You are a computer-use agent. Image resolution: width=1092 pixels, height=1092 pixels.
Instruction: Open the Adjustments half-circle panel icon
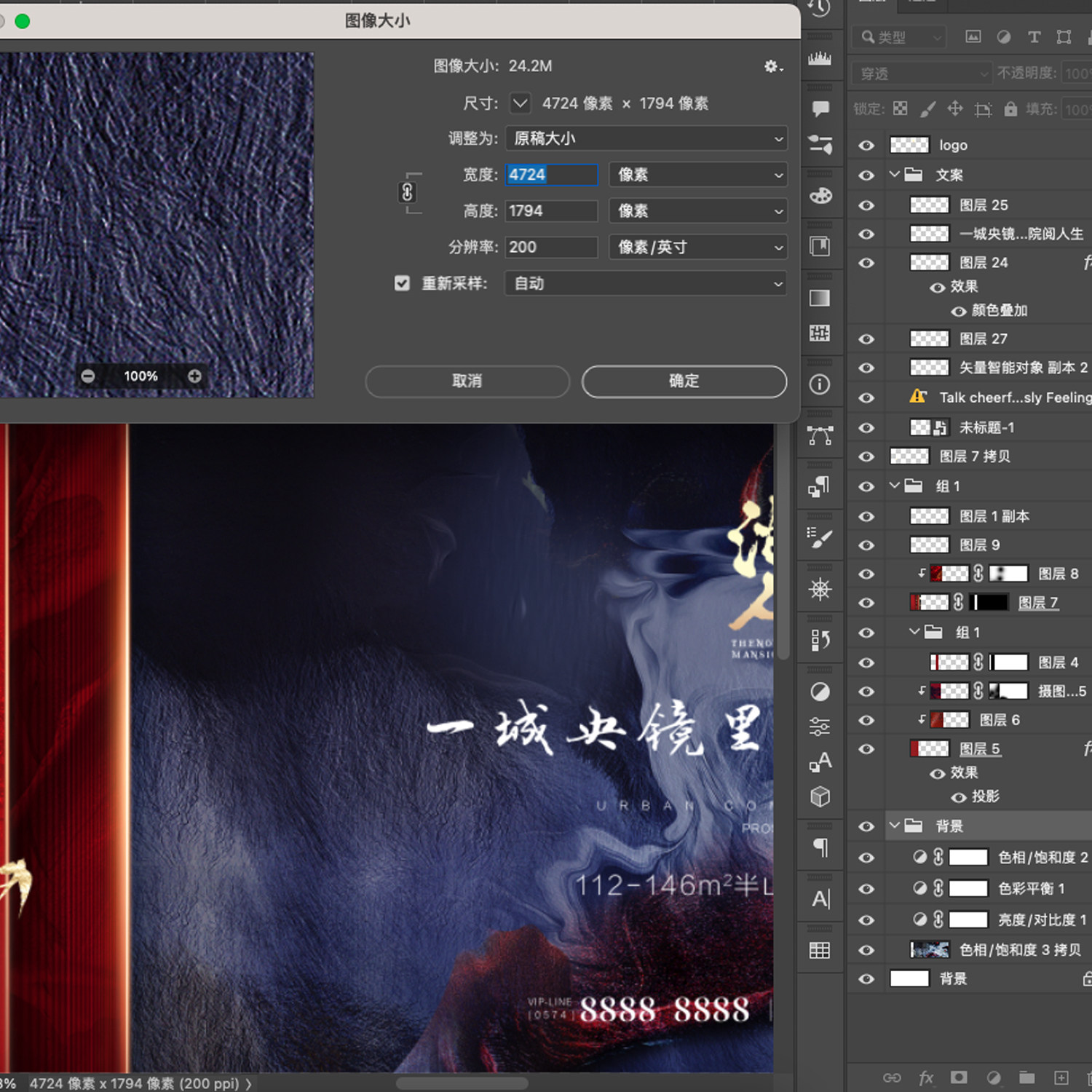coord(820,692)
